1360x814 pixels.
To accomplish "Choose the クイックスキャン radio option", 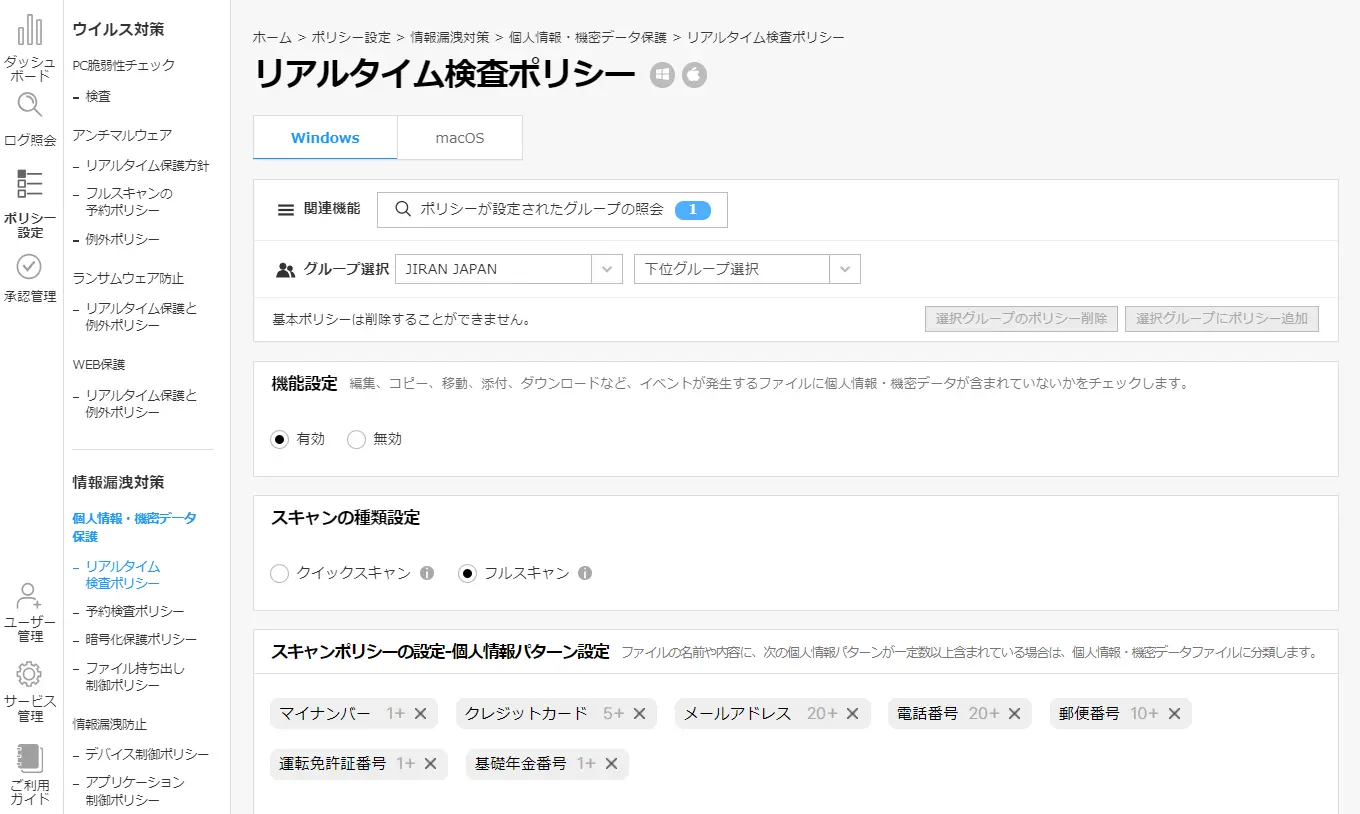I will tap(280, 573).
